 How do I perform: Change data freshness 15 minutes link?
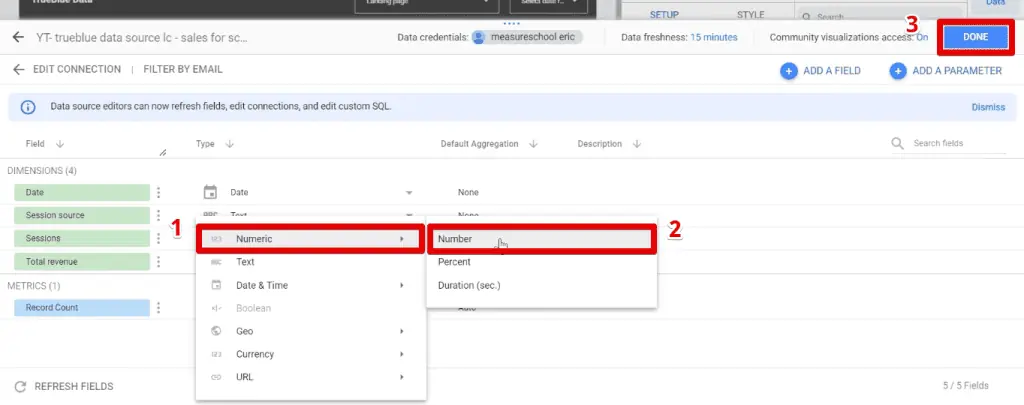[714, 37]
